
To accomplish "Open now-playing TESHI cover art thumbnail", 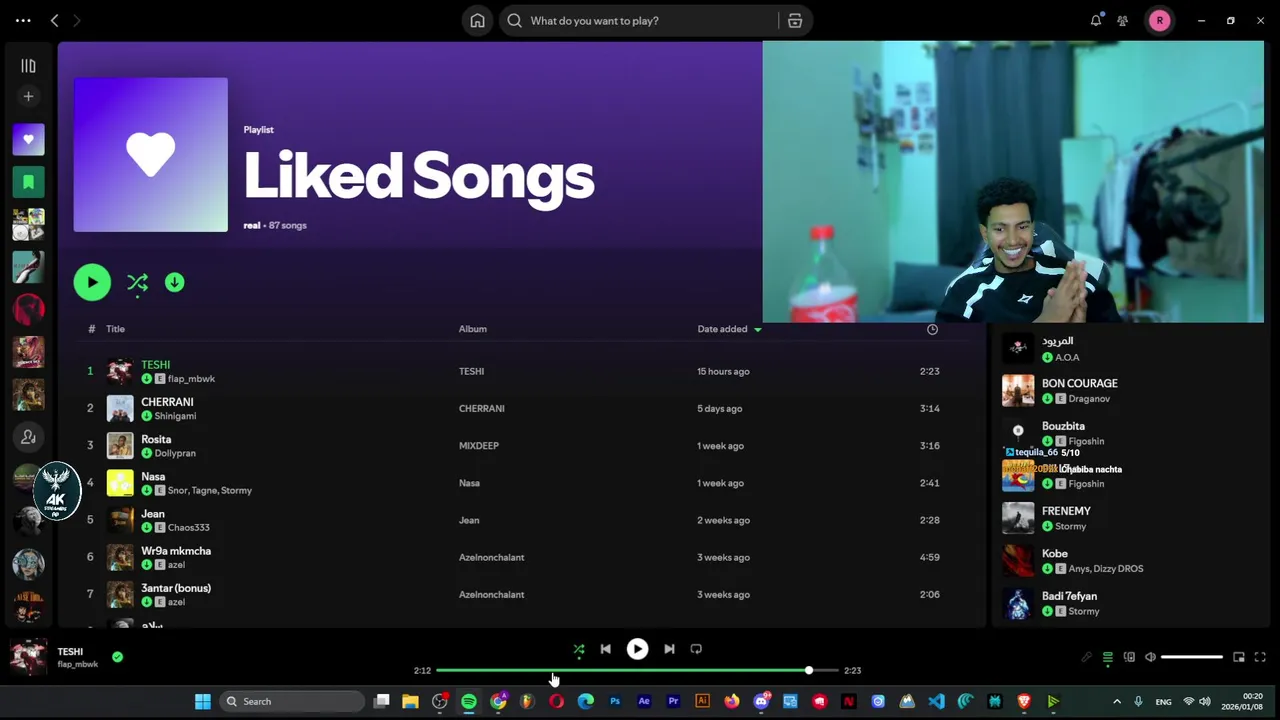I will pyautogui.click(x=28, y=657).
